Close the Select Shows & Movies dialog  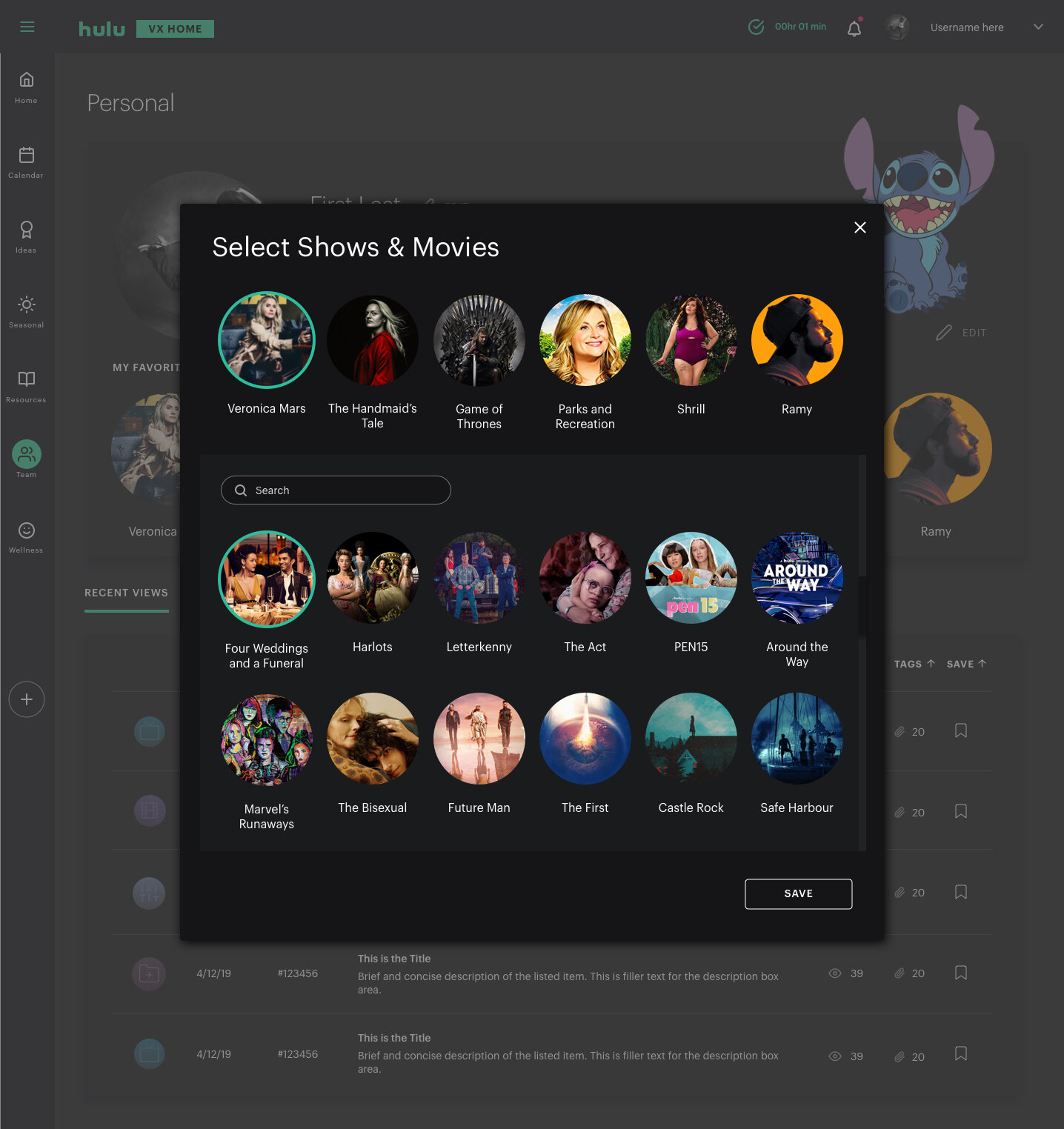click(859, 227)
